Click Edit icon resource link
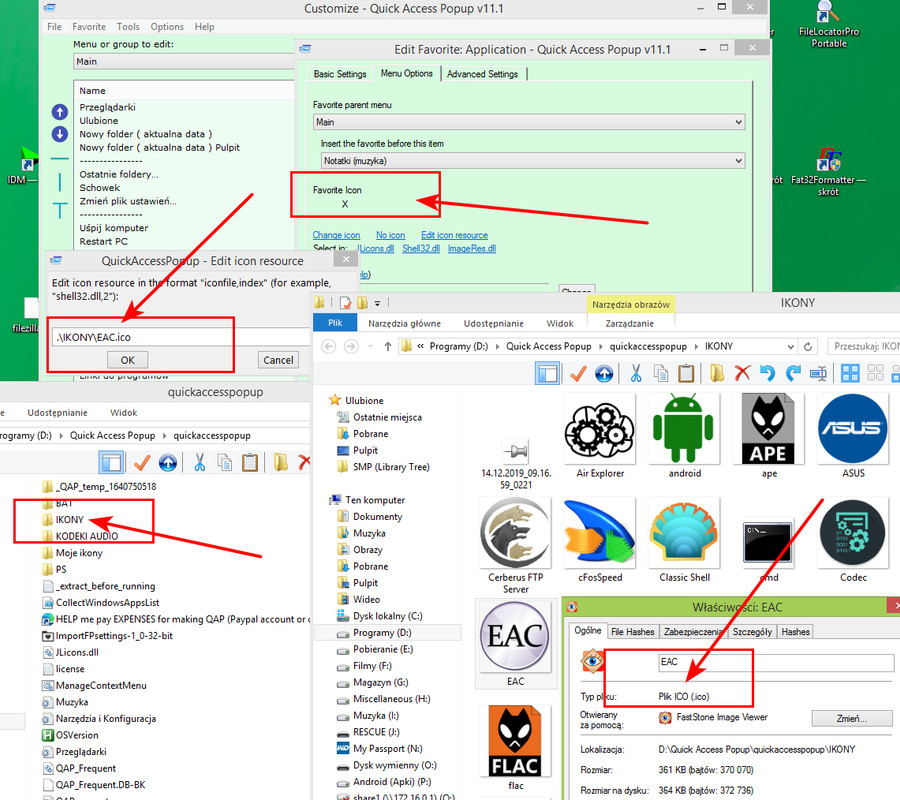900x800 pixels. [x=454, y=235]
